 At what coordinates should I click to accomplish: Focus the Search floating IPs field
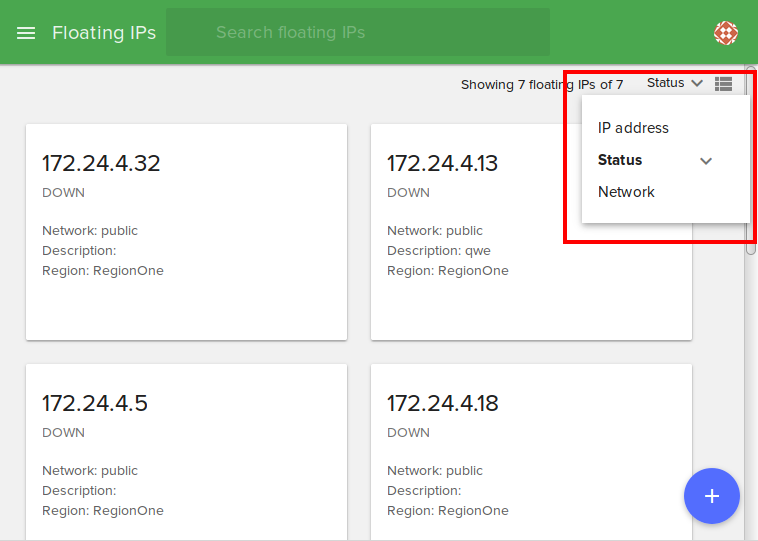tap(357, 33)
